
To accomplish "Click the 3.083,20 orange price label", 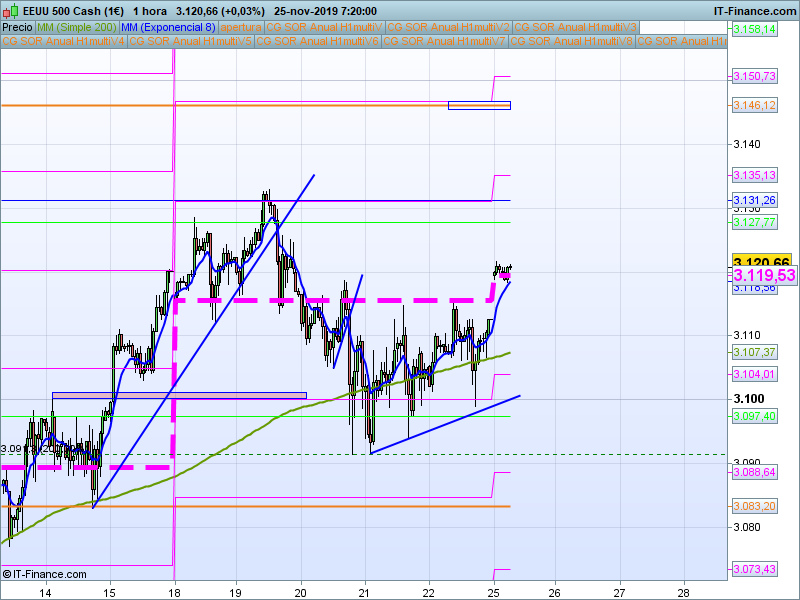I will click(754, 506).
